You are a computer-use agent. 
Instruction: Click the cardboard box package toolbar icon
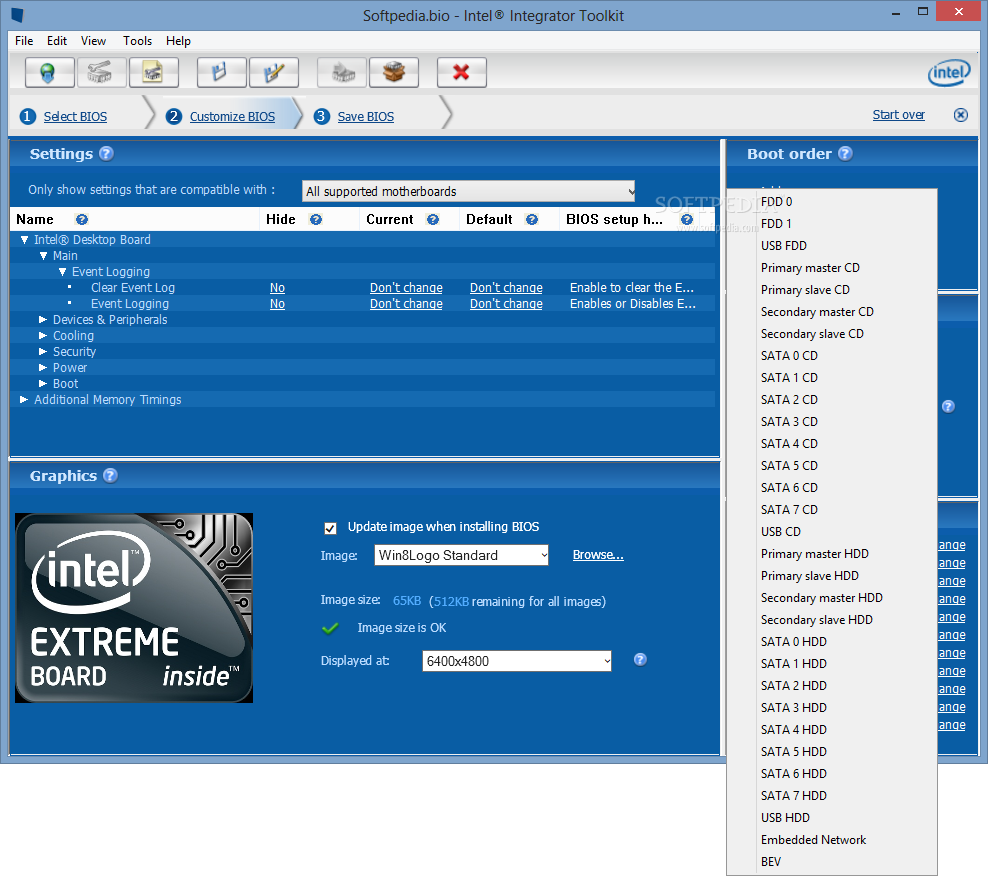394,72
